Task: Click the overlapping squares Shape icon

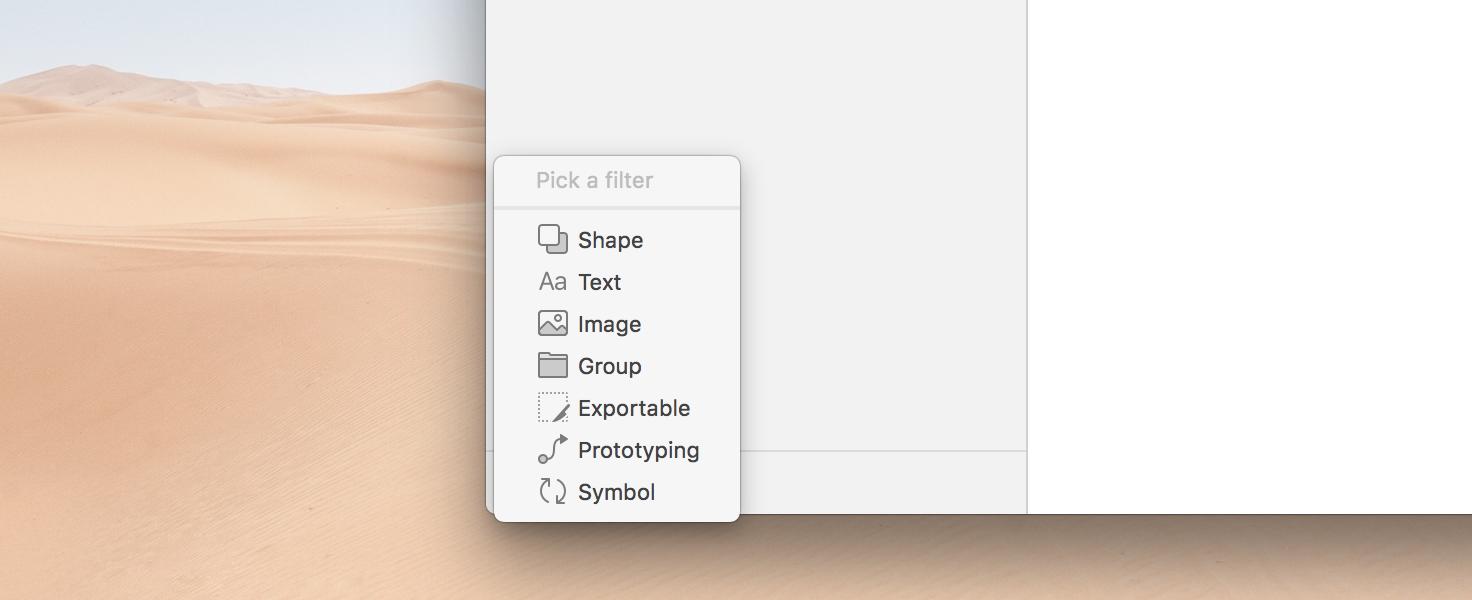Action: [553, 240]
